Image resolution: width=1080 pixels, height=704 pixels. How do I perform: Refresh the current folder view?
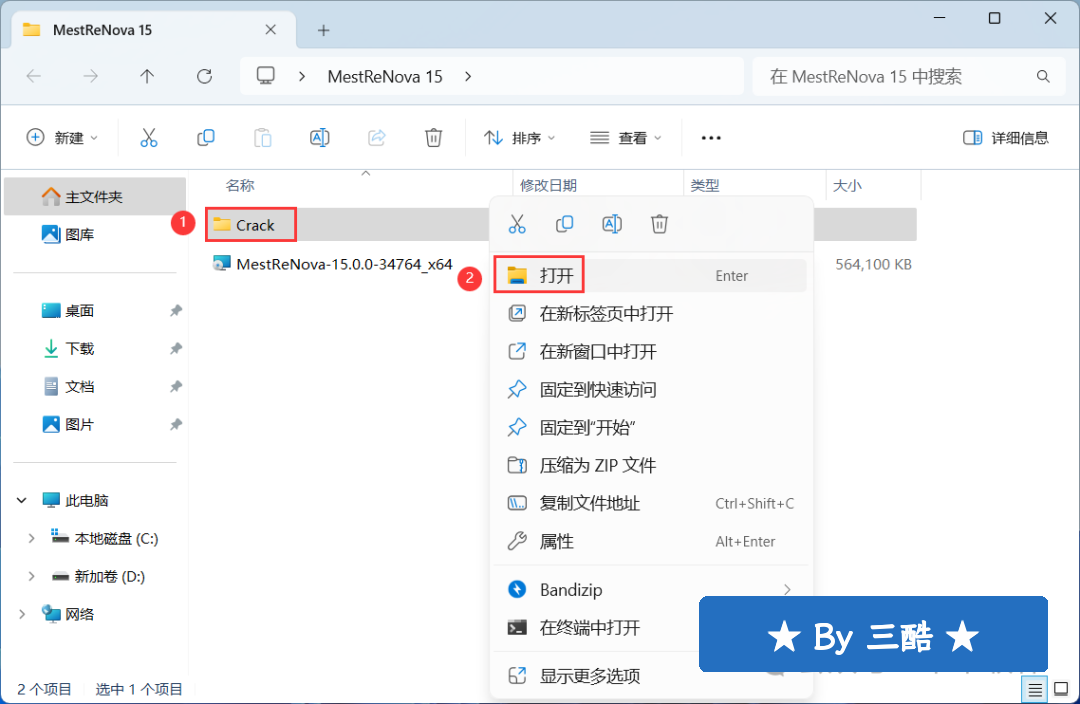pos(204,76)
